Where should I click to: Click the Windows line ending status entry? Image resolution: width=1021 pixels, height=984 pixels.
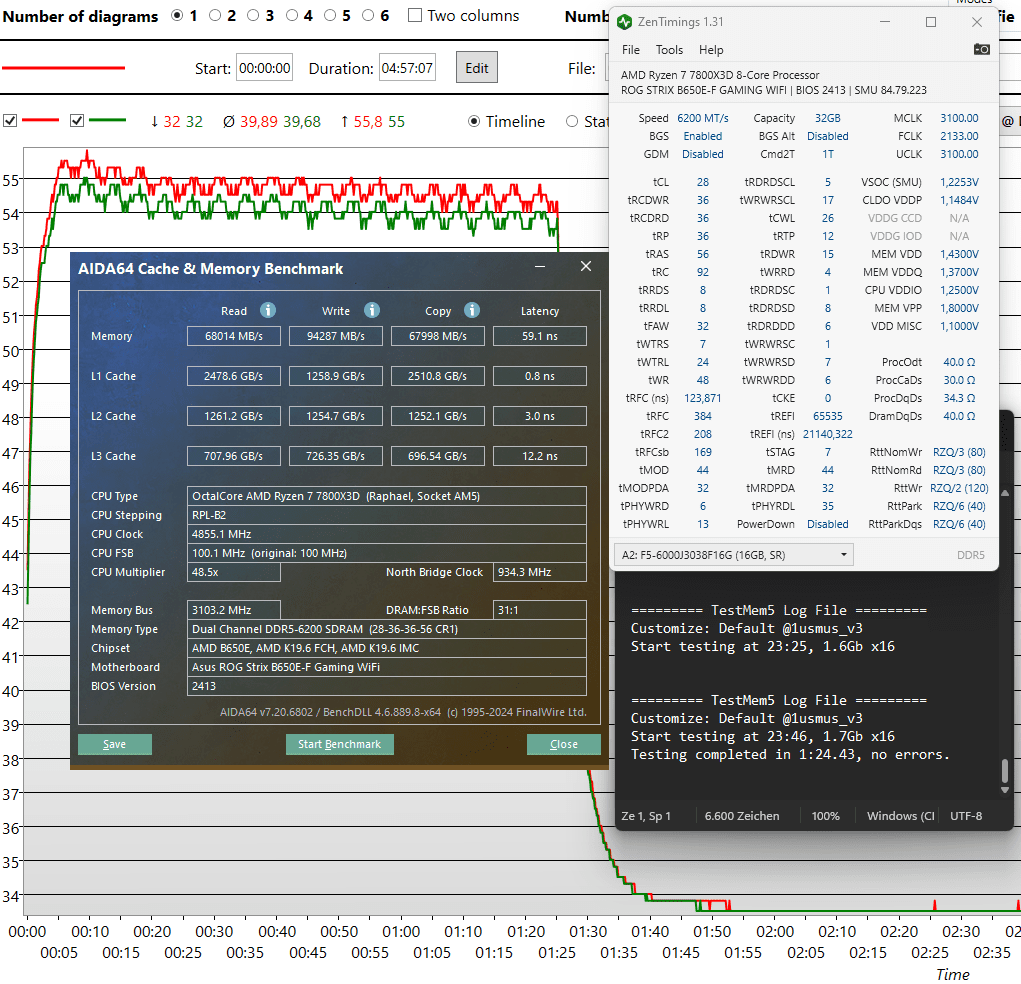pyautogui.click(x=901, y=816)
